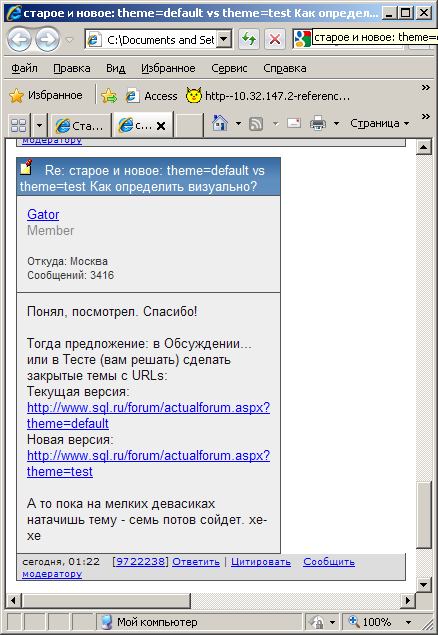This screenshot has width=438, height=635.
Task: Open the recent pages dropdown next to Forward
Action: pos(70,40)
